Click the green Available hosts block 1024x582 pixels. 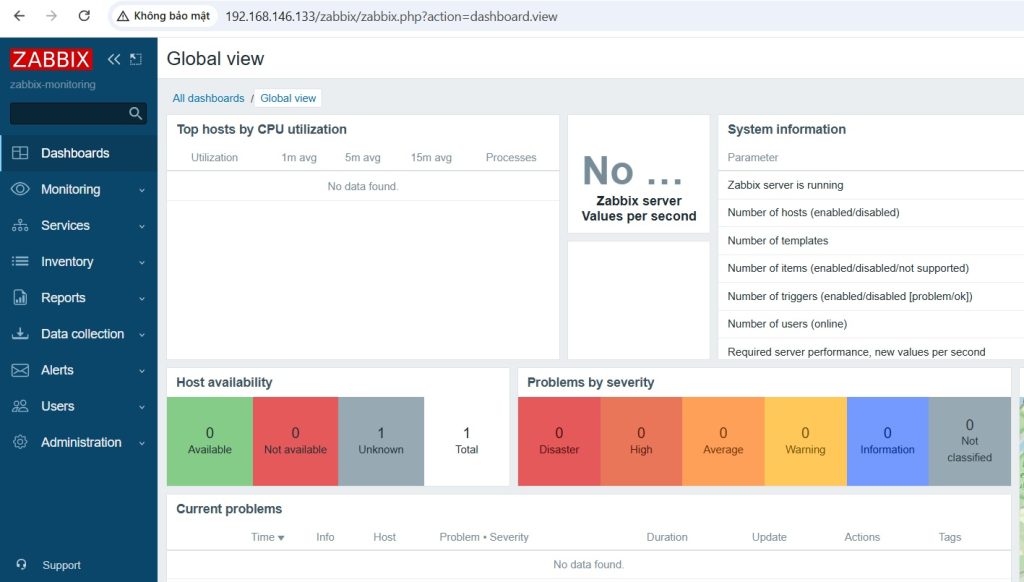(209, 440)
